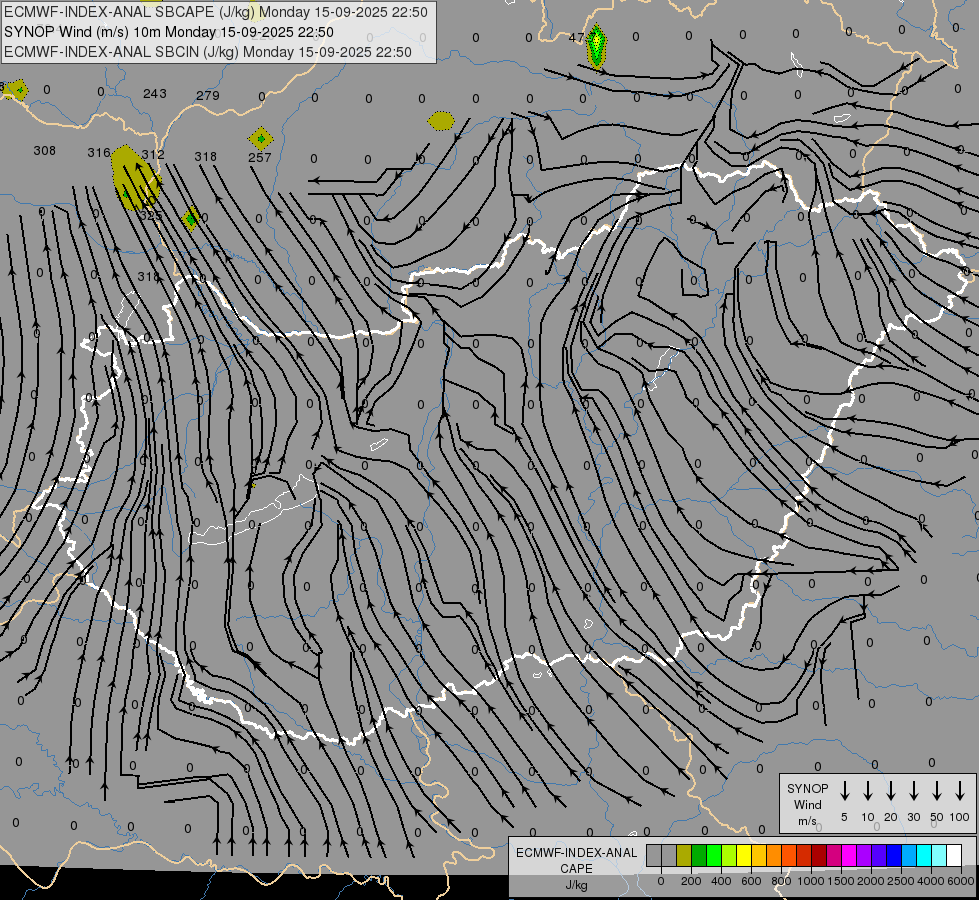Click the 325 value on the map

[x=150, y=215]
